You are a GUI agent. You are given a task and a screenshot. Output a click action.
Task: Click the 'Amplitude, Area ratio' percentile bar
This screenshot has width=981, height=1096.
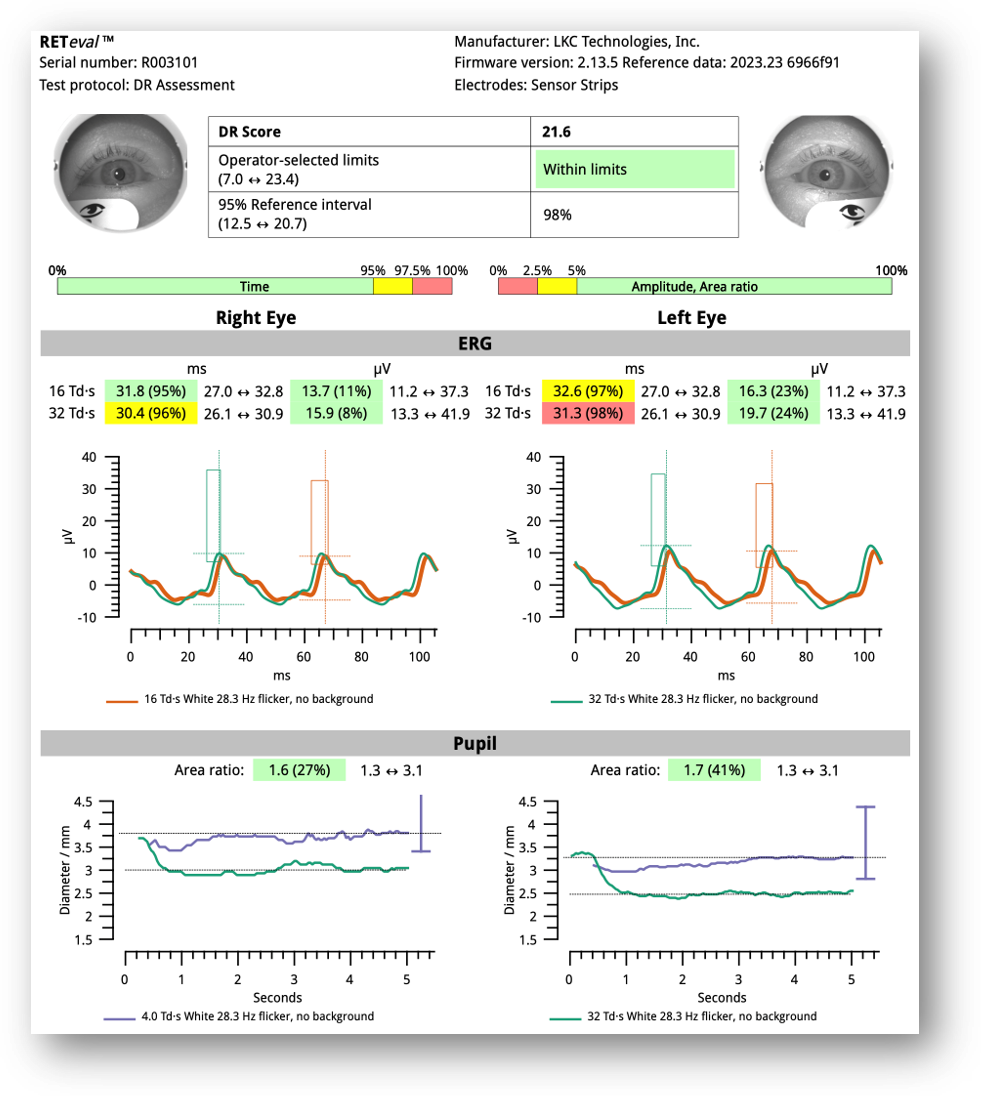[734, 286]
